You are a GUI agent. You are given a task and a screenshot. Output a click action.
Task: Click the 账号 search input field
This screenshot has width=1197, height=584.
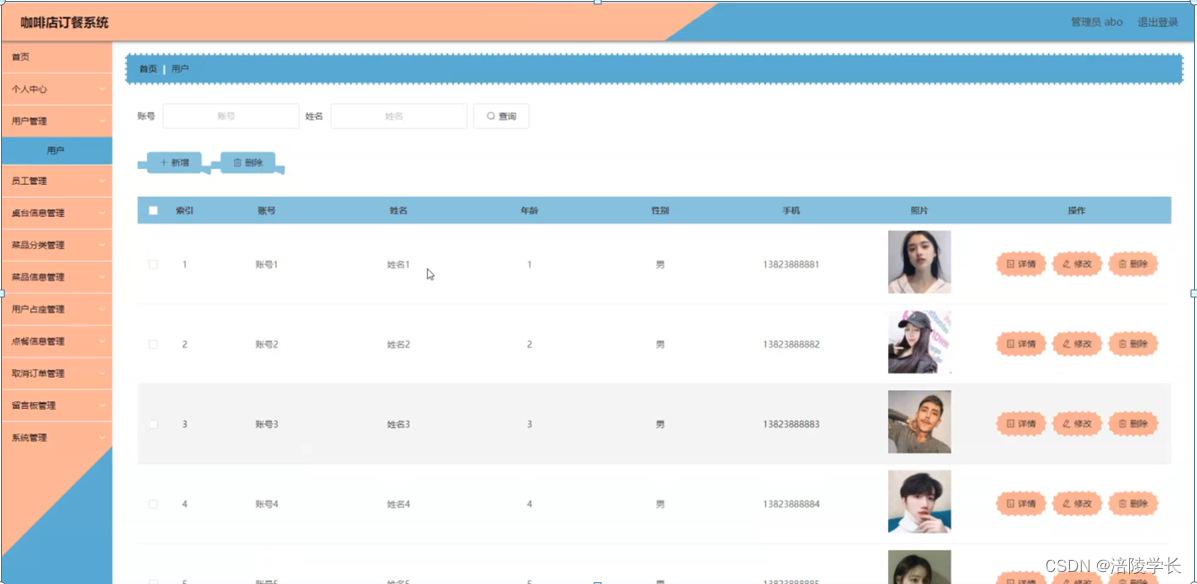(231, 116)
